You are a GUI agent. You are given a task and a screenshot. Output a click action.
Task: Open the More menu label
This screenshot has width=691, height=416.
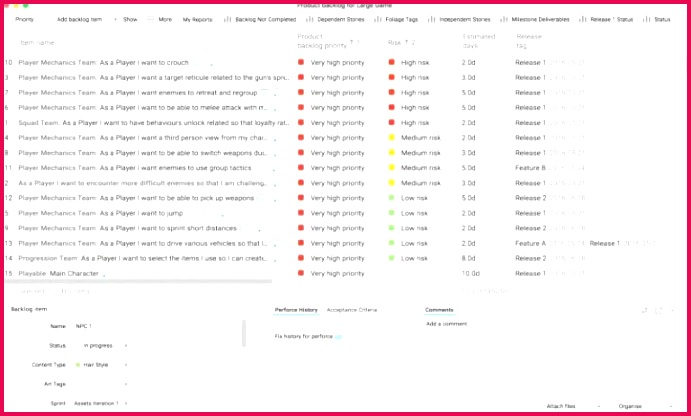point(165,19)
